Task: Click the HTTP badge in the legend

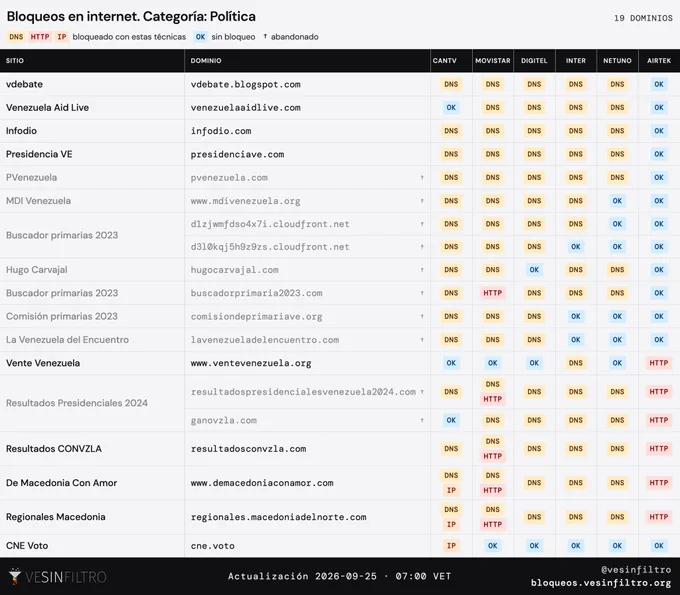Action: pyautogui.click(x=40, y=37)
